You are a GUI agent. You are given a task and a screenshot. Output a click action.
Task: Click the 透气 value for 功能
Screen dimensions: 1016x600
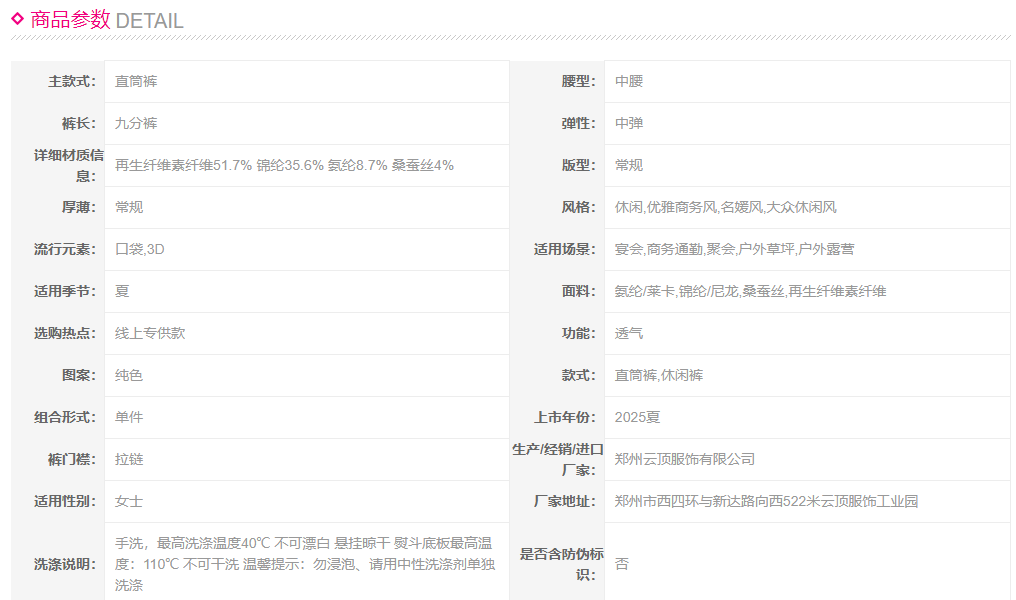629,333
